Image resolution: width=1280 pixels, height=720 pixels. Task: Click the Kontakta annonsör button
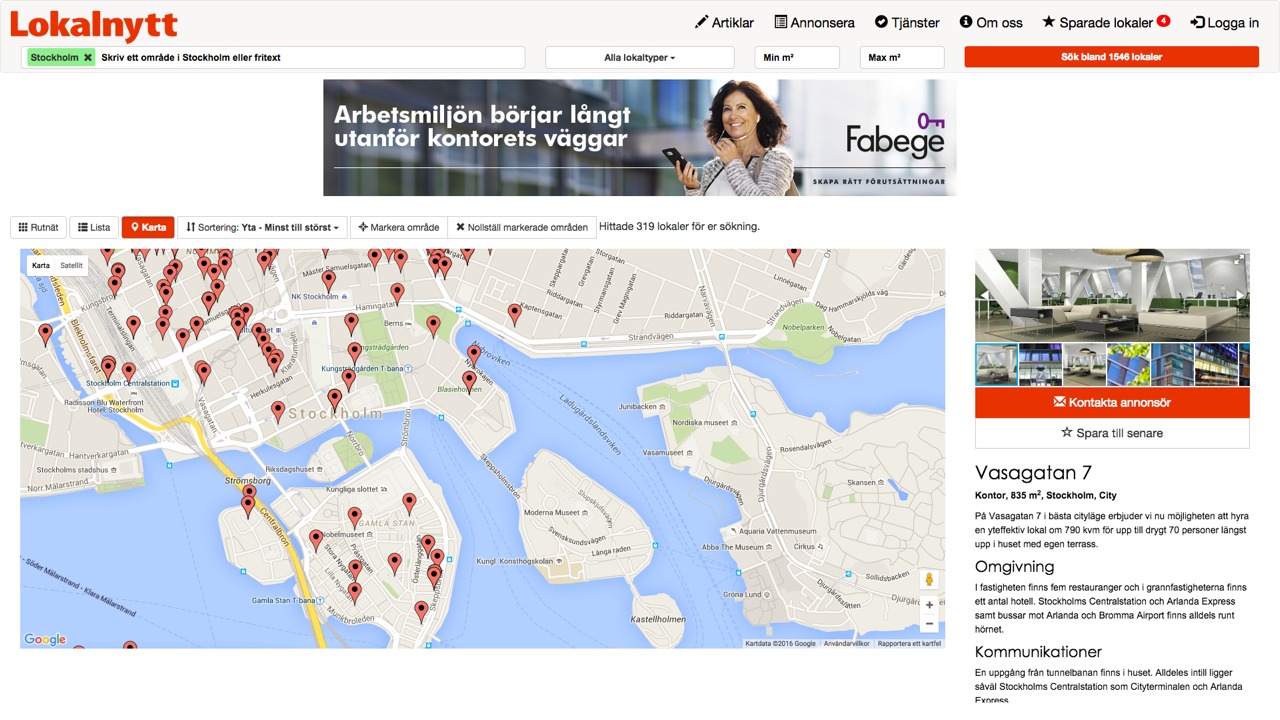pyautogui.click(x=1112, y=402)
